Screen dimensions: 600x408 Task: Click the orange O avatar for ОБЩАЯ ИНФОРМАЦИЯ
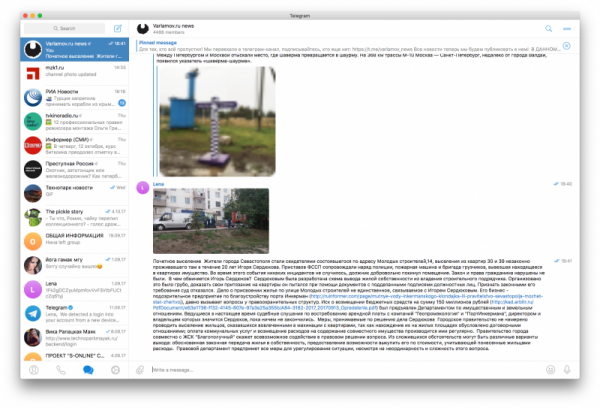click(33, 242)
